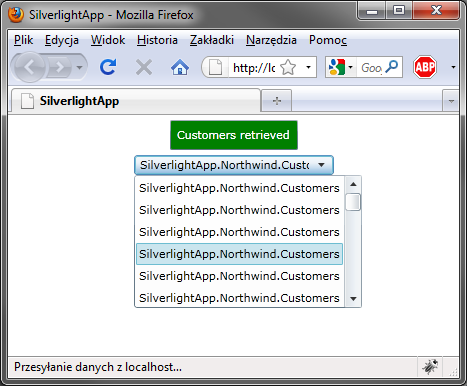Click the Customers retrieved button
The height and width of the screenshot is (386, 467).
point(234,135)
